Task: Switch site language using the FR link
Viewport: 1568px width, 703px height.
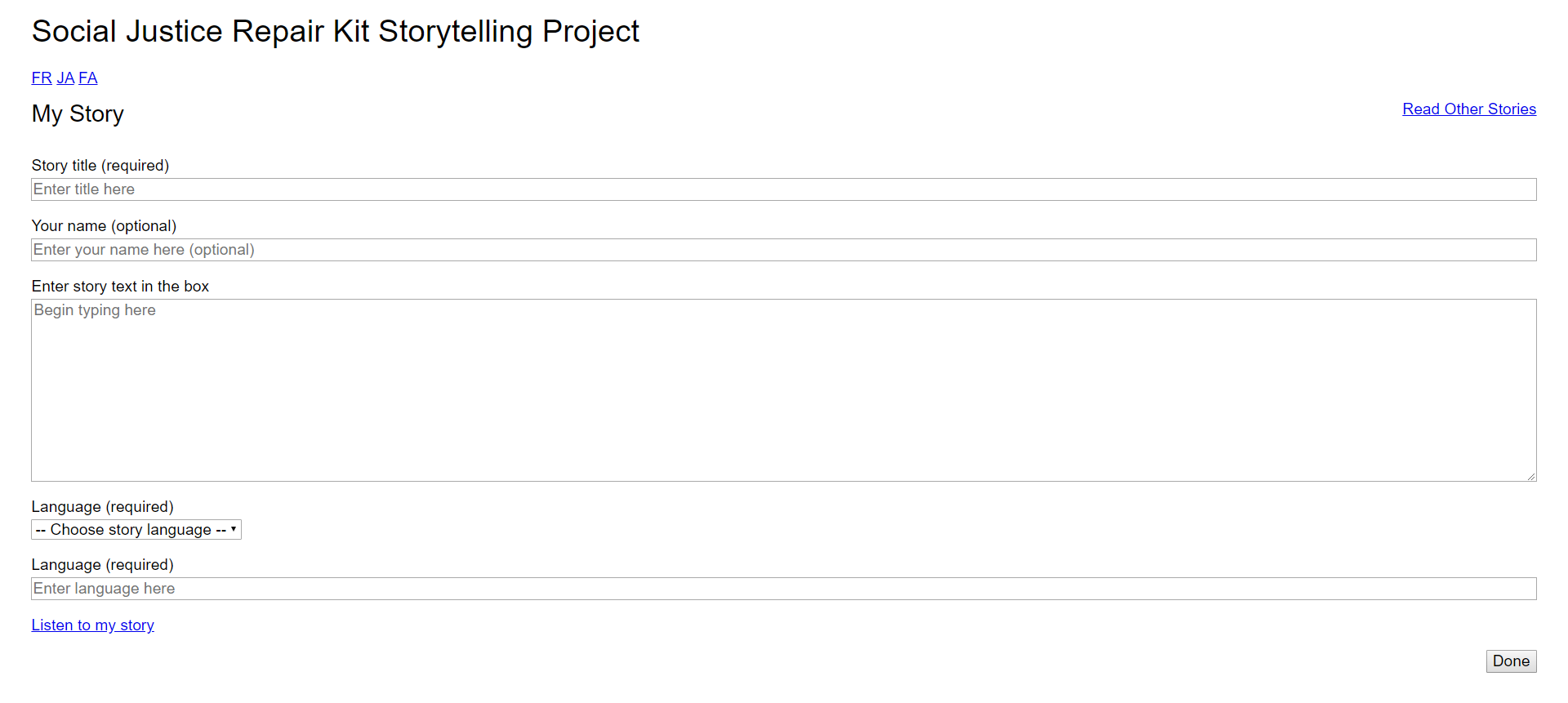Action: [x=41, y=78]
